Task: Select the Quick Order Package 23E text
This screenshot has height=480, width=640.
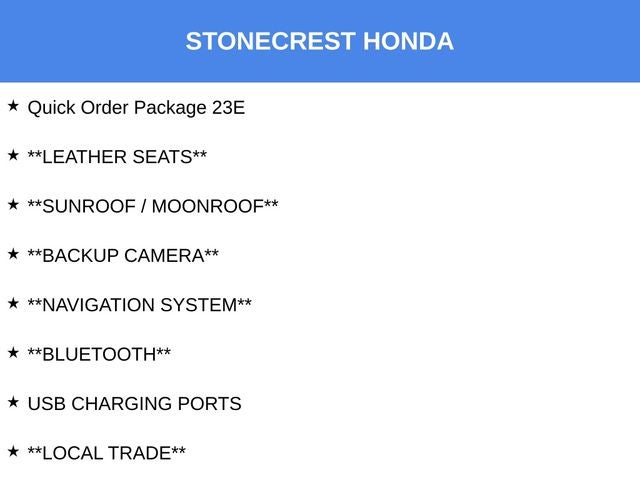Action: tap(136, 107)
